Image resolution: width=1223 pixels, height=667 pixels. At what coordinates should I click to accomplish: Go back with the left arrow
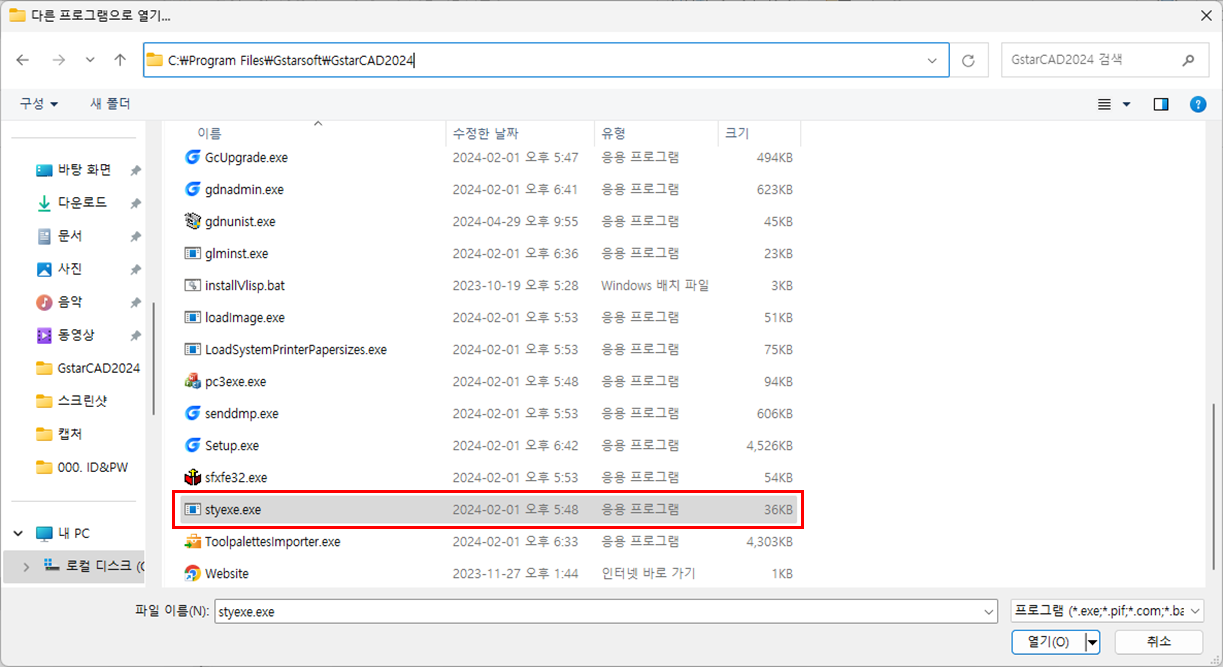23,60
